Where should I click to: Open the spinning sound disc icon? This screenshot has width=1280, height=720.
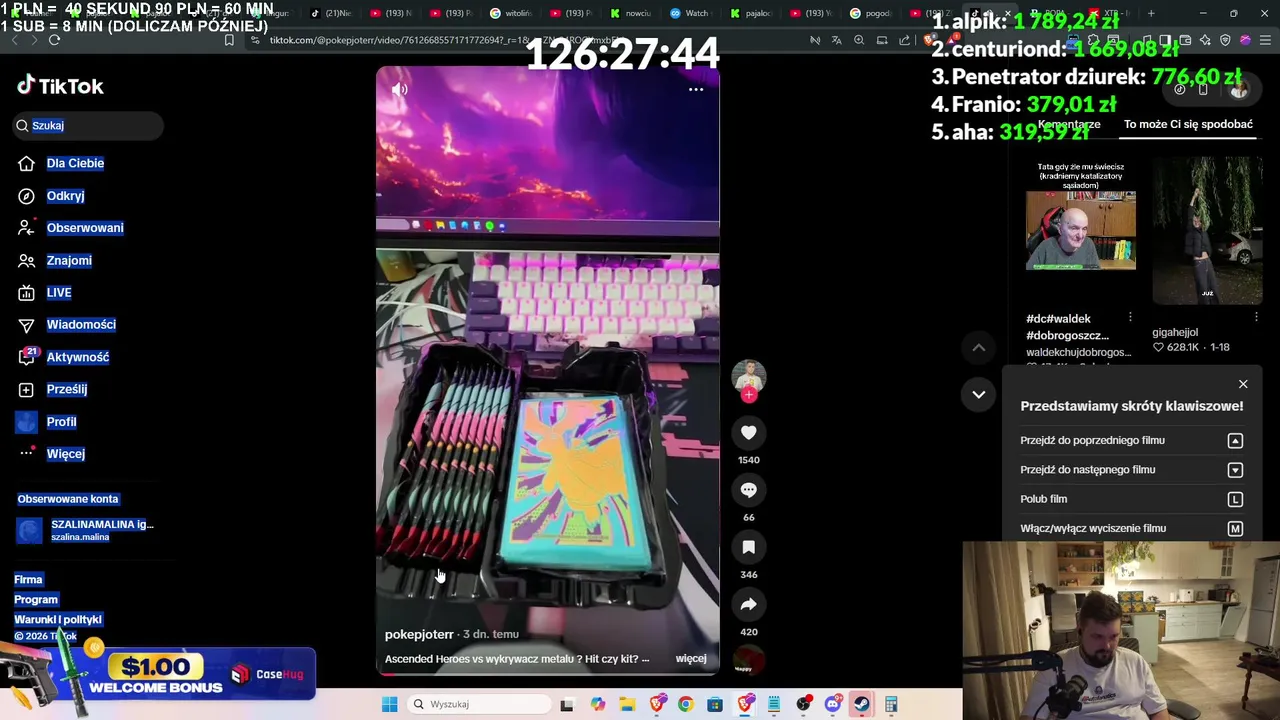tap(748, 661)
